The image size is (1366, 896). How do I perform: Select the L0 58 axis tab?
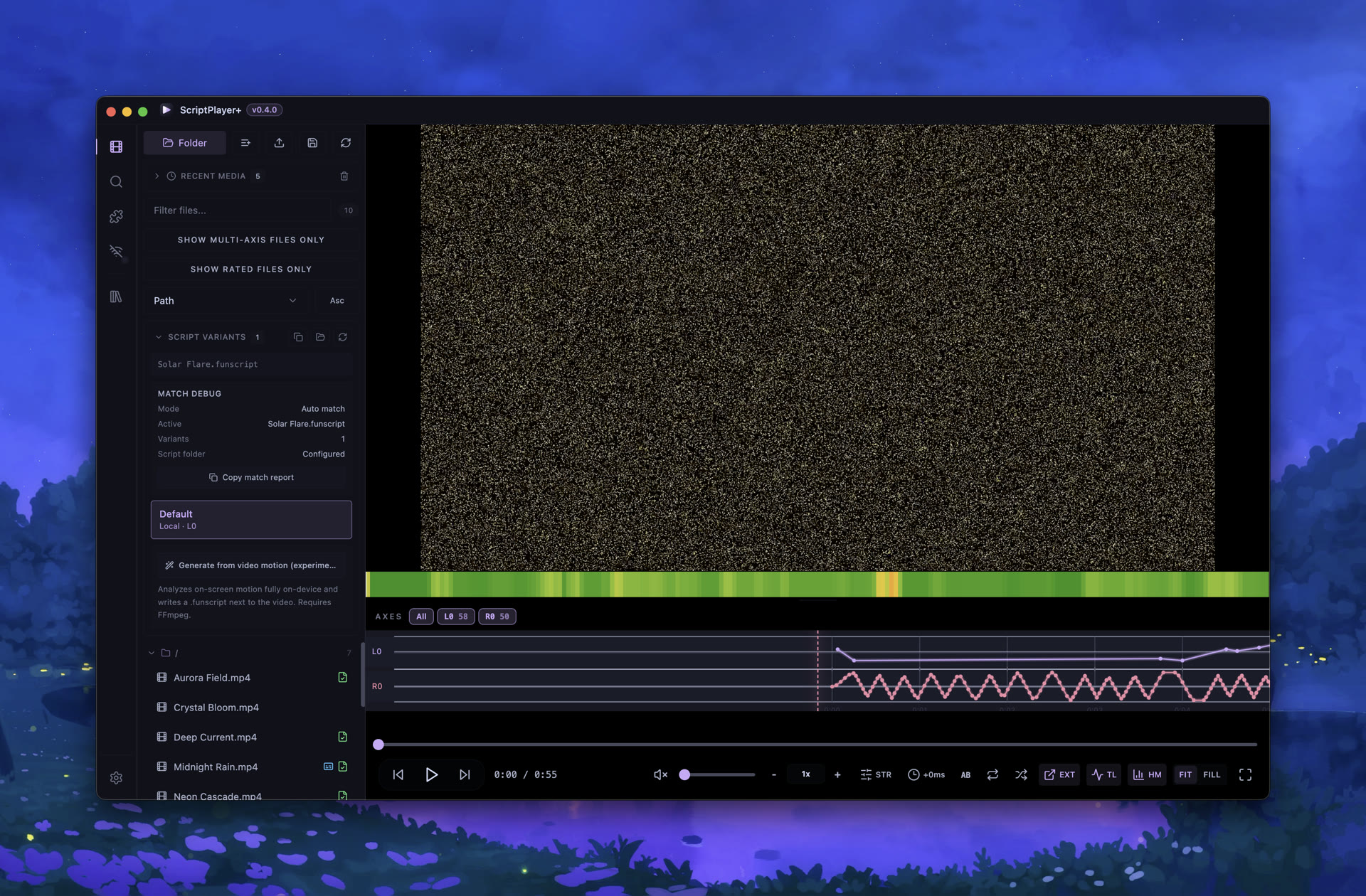coord(456,617)
